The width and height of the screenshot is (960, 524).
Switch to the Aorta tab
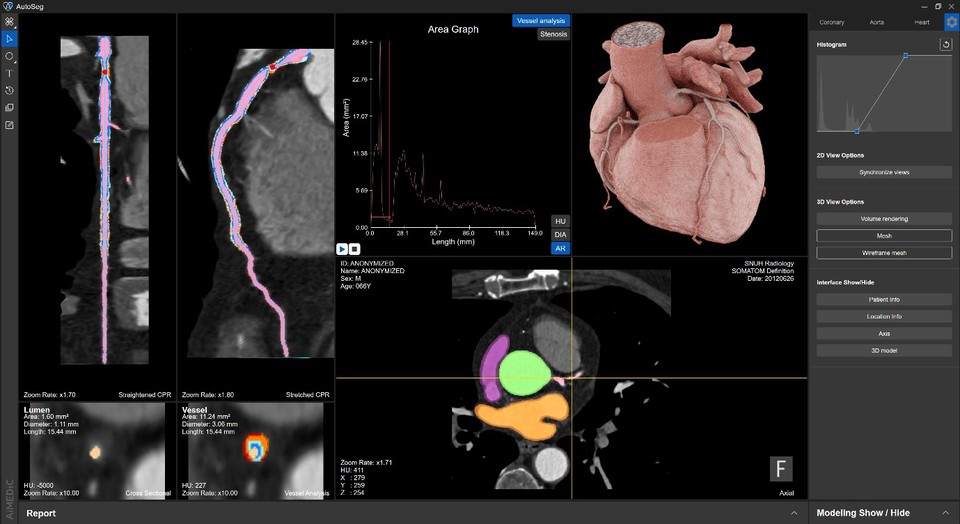[x=876, y=21]
